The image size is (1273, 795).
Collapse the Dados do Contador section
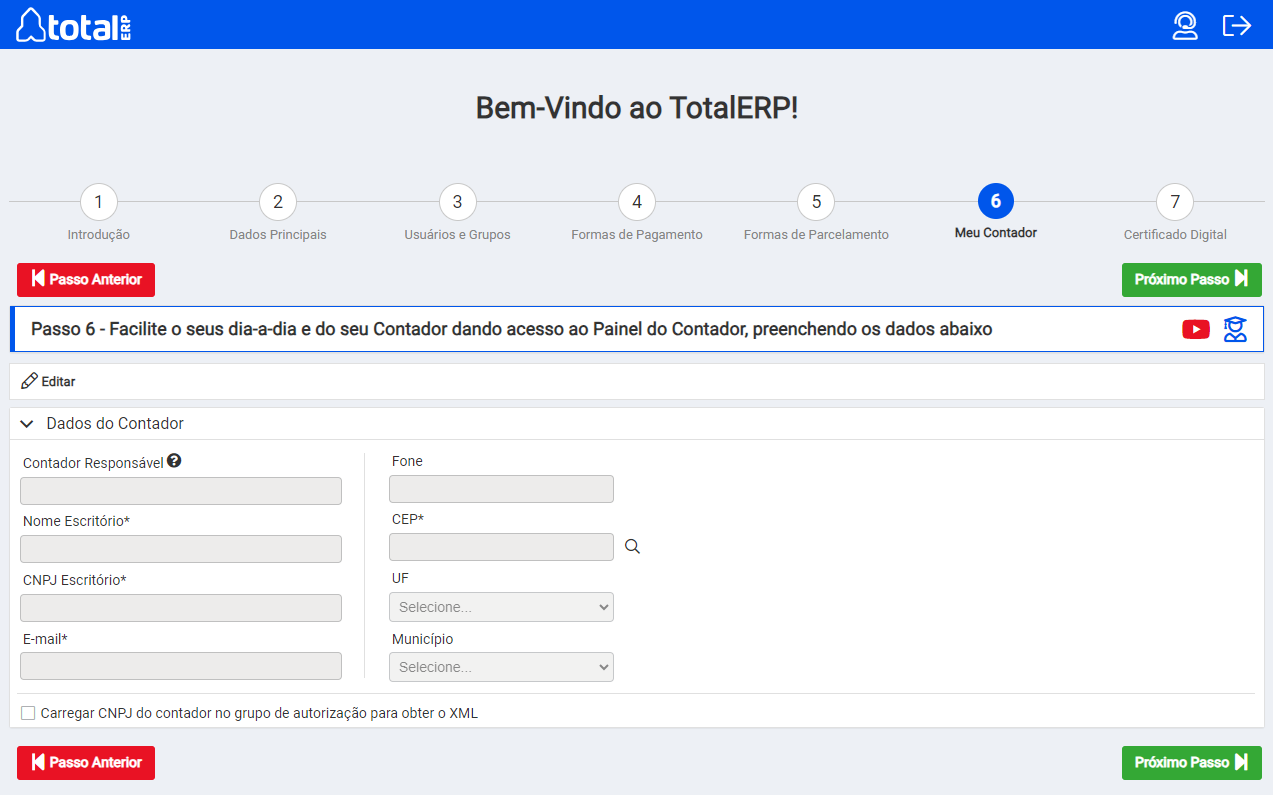tap(27, 424)
